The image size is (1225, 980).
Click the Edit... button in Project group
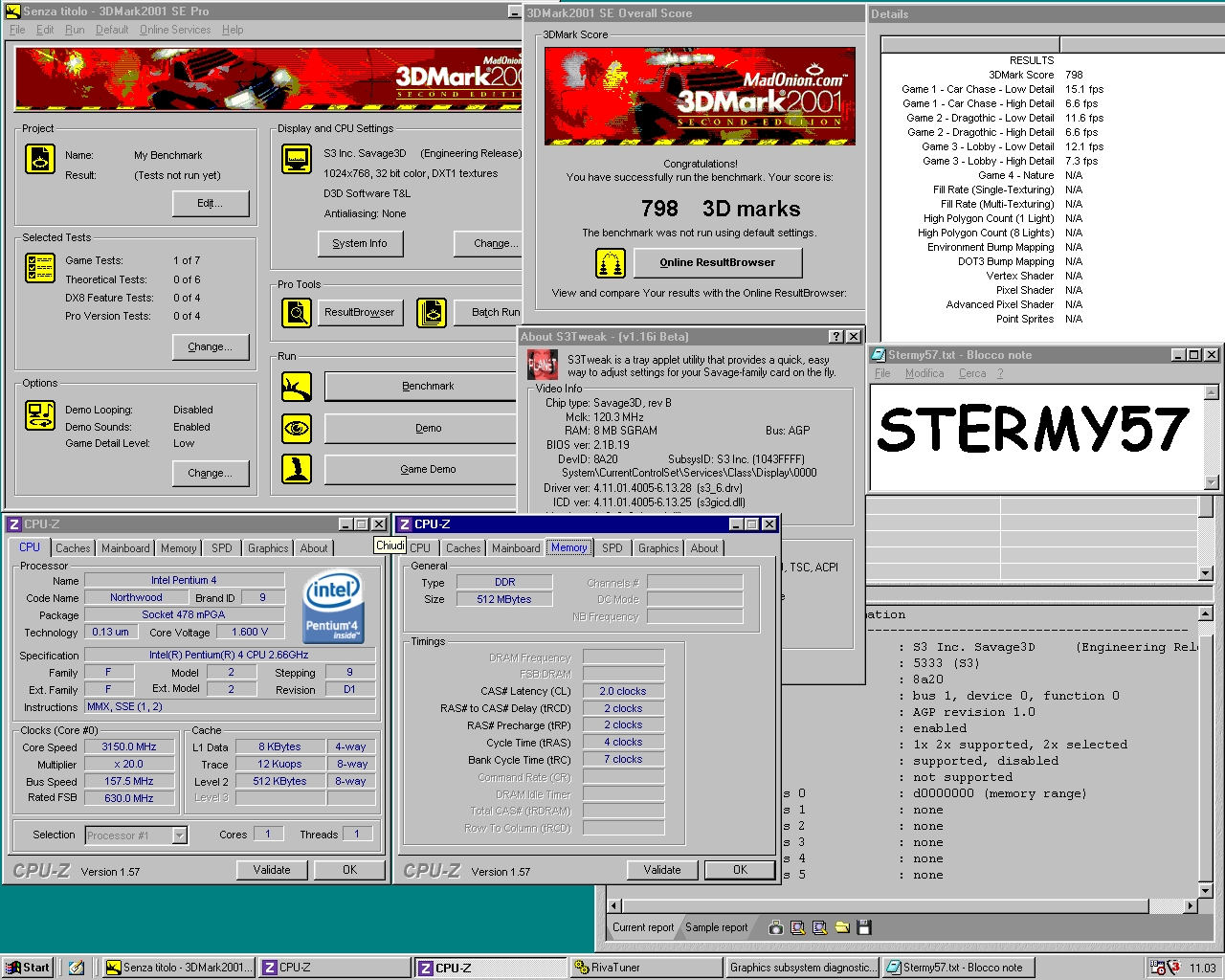(211, 203)
